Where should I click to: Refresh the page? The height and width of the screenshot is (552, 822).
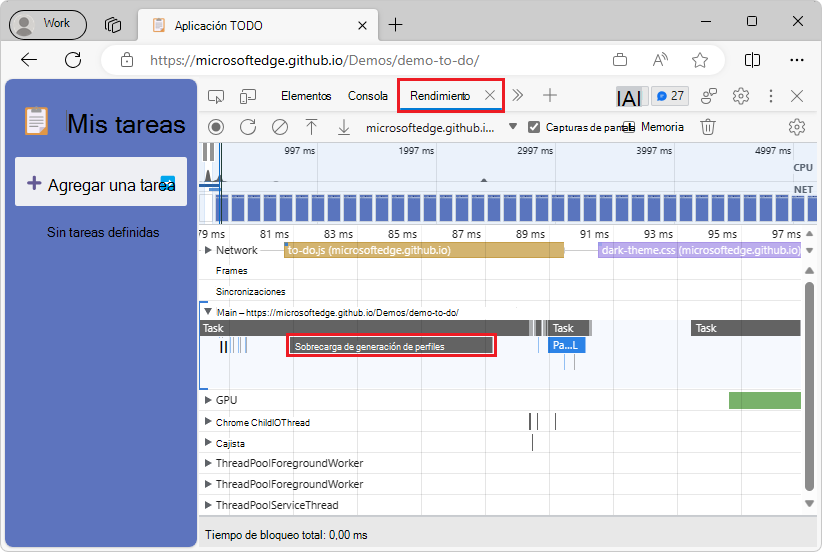point(73,60)
